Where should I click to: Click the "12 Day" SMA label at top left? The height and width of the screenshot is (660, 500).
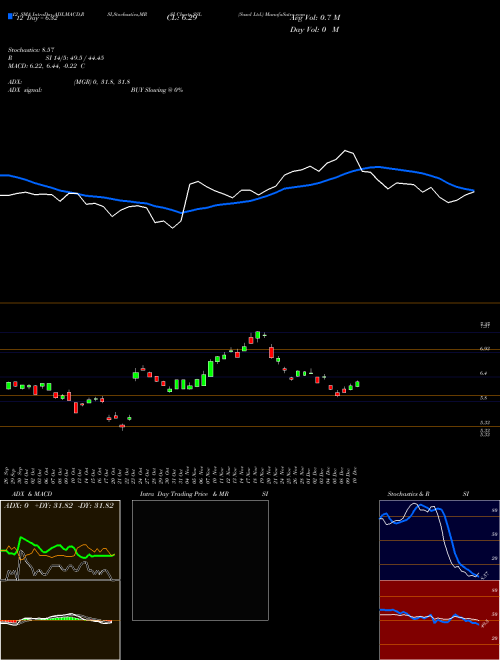pos(37,18)
